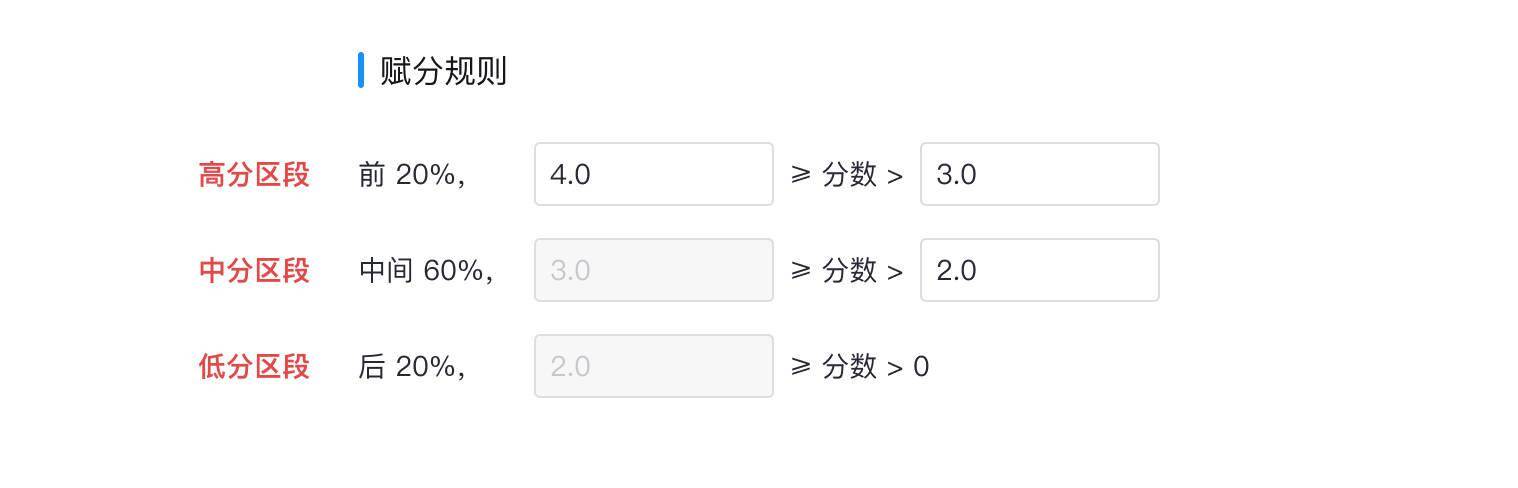The image size is (1518, 488).
Task: Click the 0 lower bound in 低分区段
Action: [921, 367]
